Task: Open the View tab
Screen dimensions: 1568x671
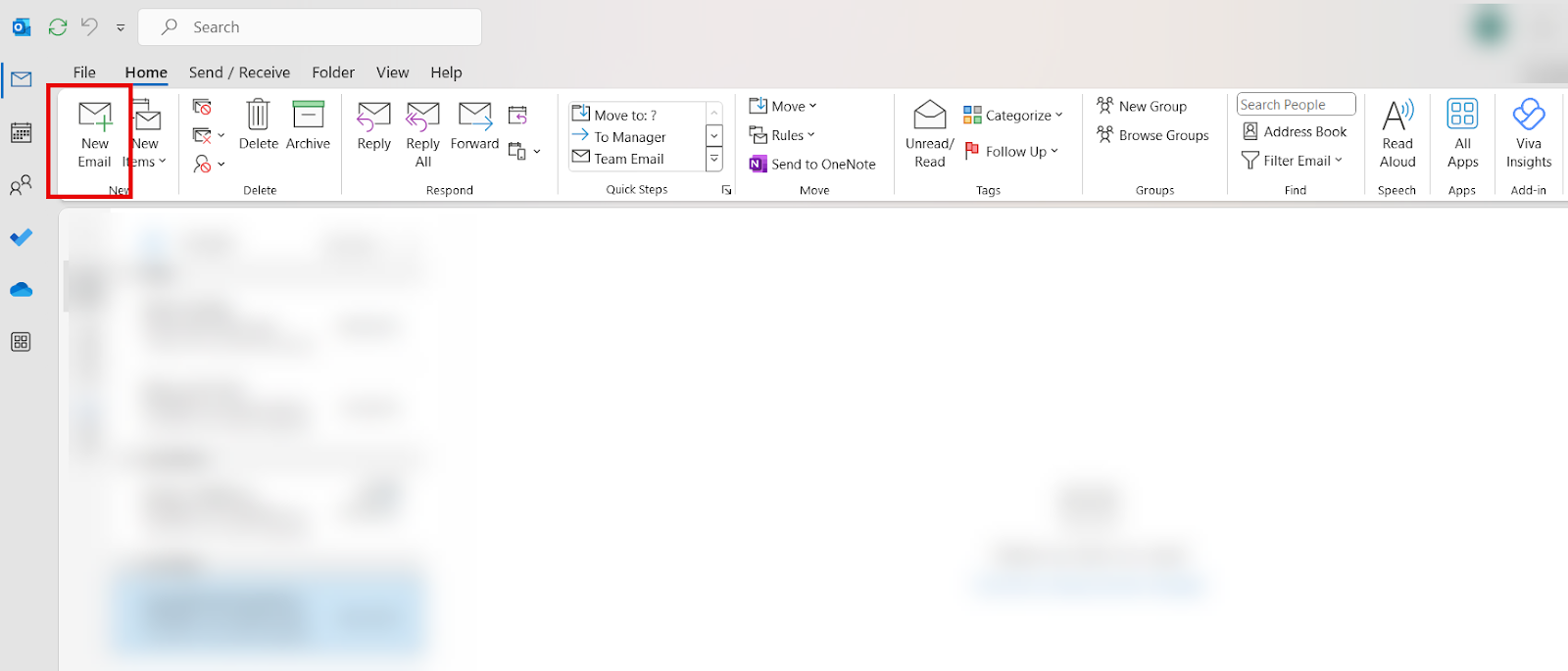Action: [392, 72]
